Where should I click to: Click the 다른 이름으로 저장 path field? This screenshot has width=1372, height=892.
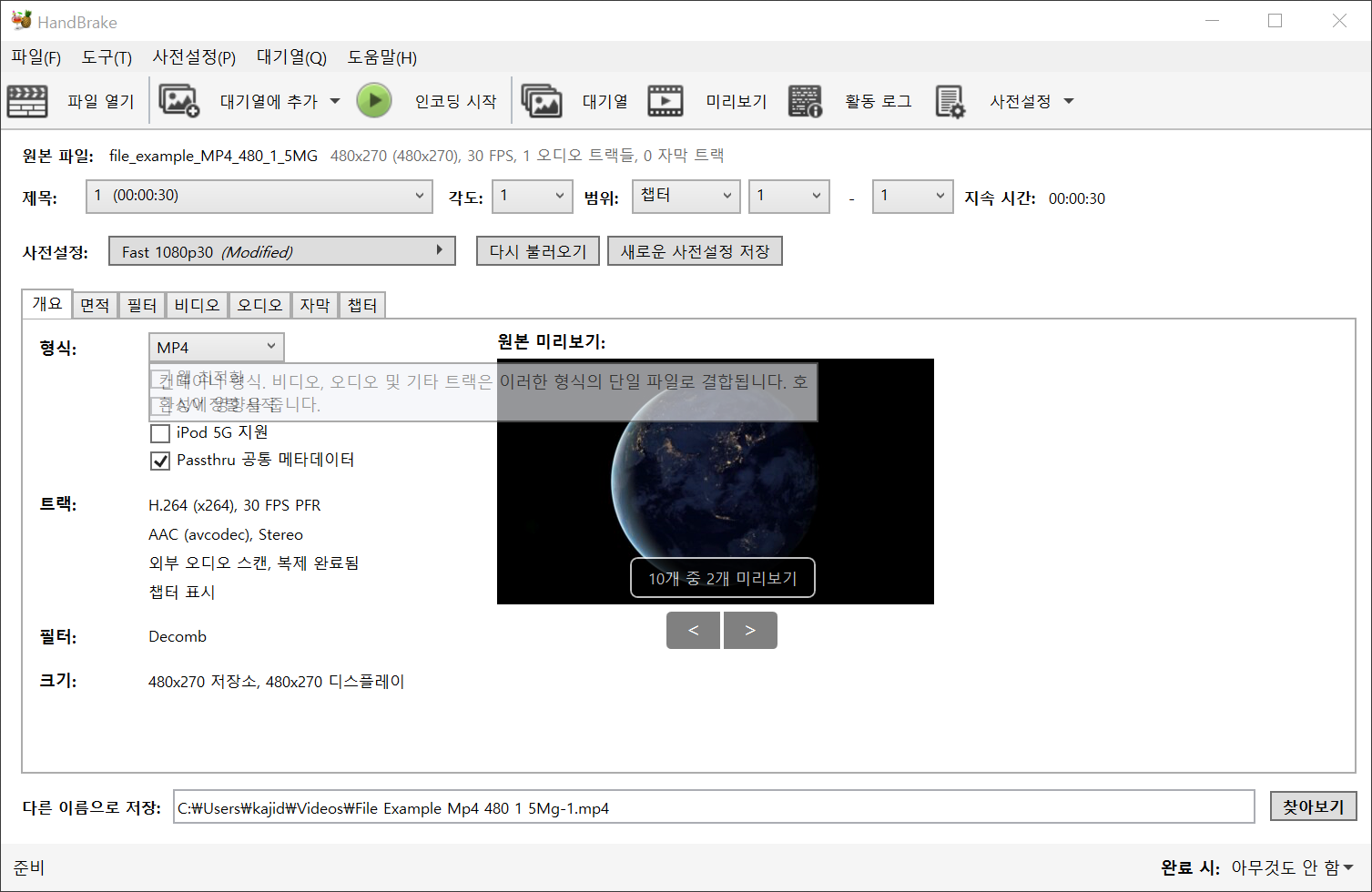pos(714,807)
